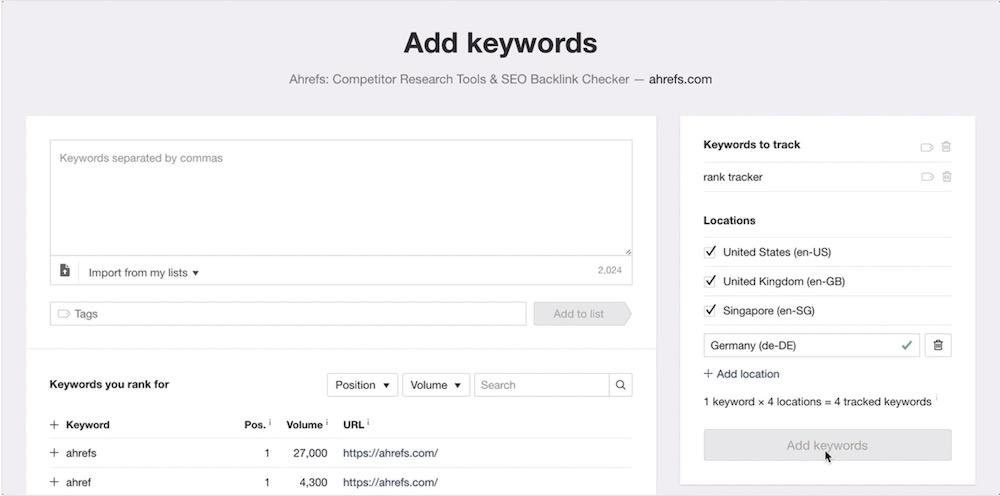Open Import from my lists dropdown
This screenshot has height=496, width=1000.
tap(143, 273)
